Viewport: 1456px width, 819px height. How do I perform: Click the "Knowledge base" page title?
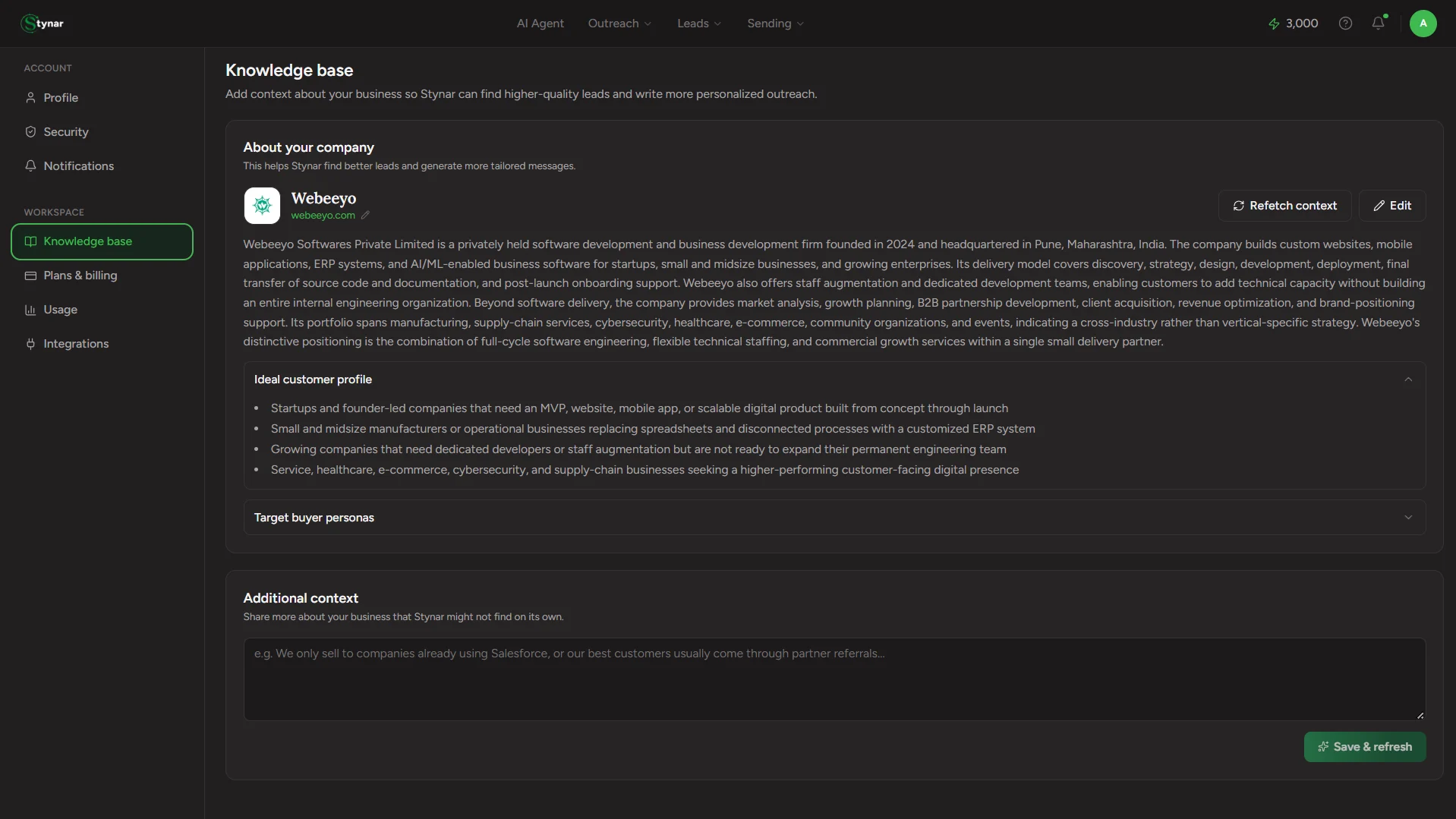point(289,71)
